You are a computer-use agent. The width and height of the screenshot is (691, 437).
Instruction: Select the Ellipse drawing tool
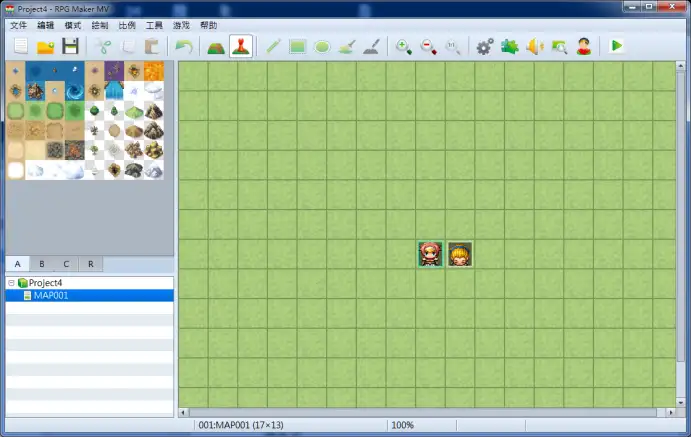coord(322,46)
